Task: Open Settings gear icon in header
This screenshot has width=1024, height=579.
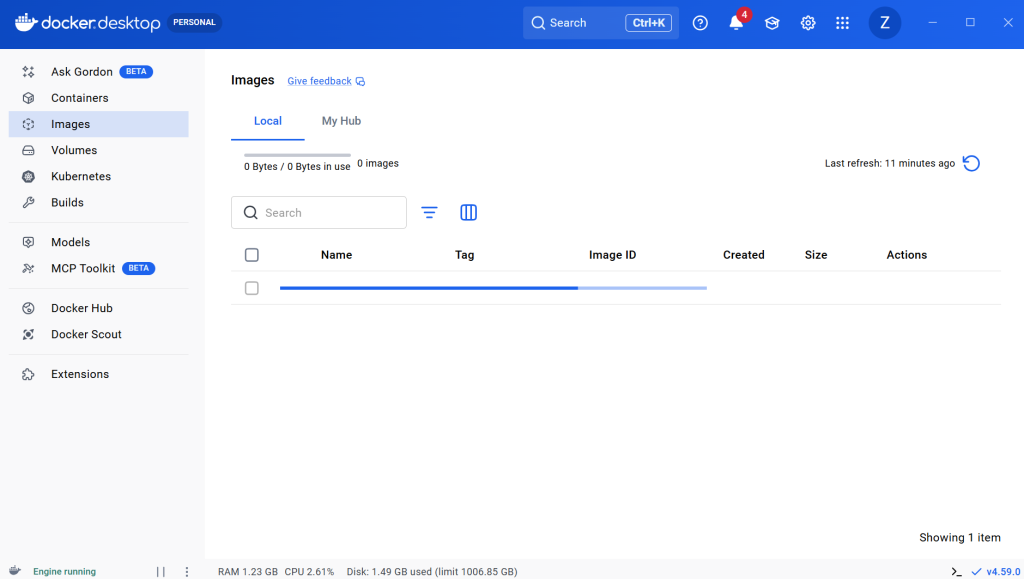Action: coord(808,23)
